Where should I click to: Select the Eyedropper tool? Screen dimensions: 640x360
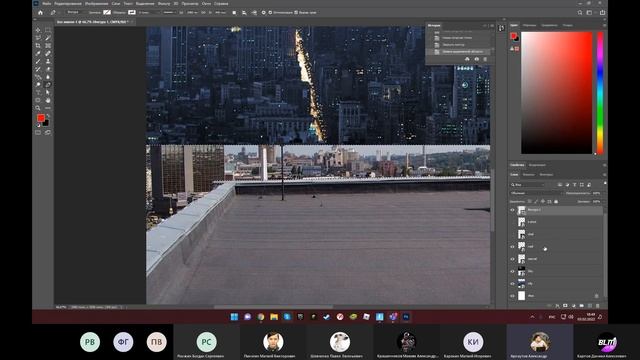pos(38,53)
